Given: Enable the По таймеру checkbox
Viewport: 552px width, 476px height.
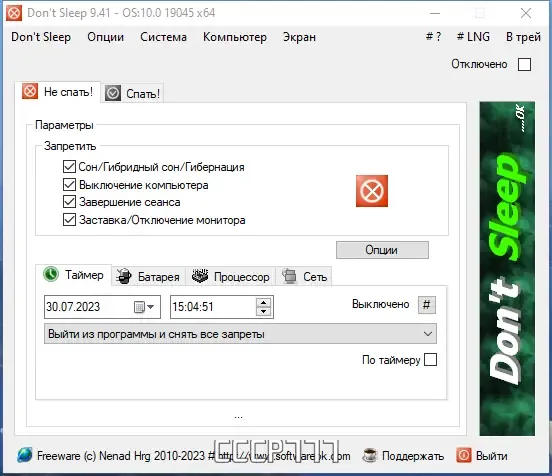Looking at the screenshot, I should (431, 360).
